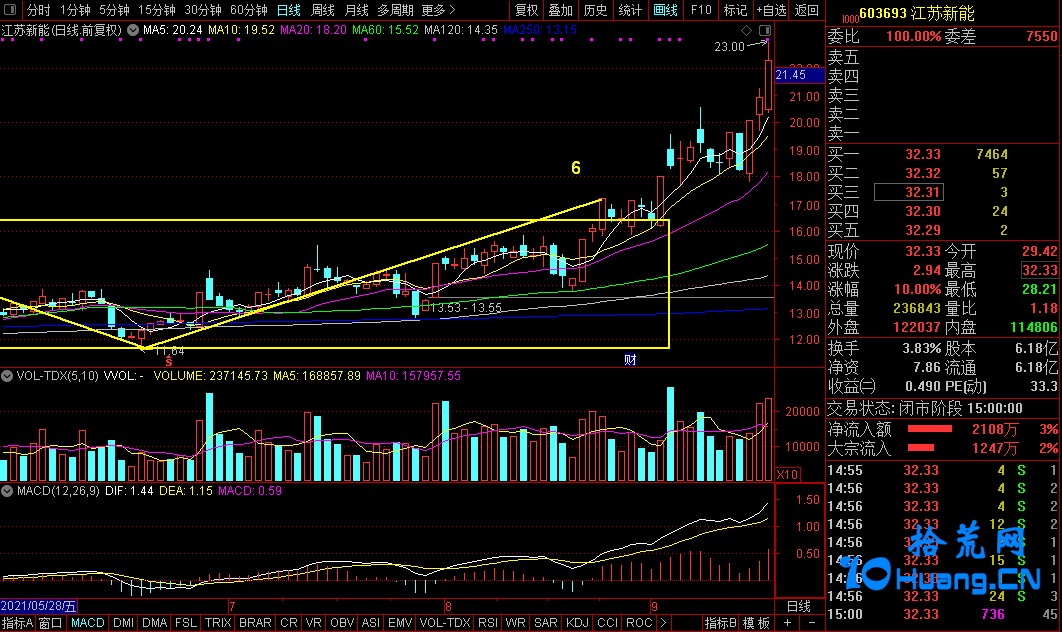Select the 5分钟 period

tap(114, 10)
